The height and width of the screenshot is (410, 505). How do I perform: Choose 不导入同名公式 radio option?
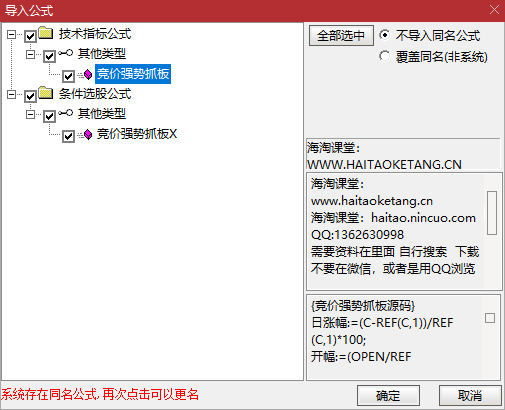[x=384, y=35]
